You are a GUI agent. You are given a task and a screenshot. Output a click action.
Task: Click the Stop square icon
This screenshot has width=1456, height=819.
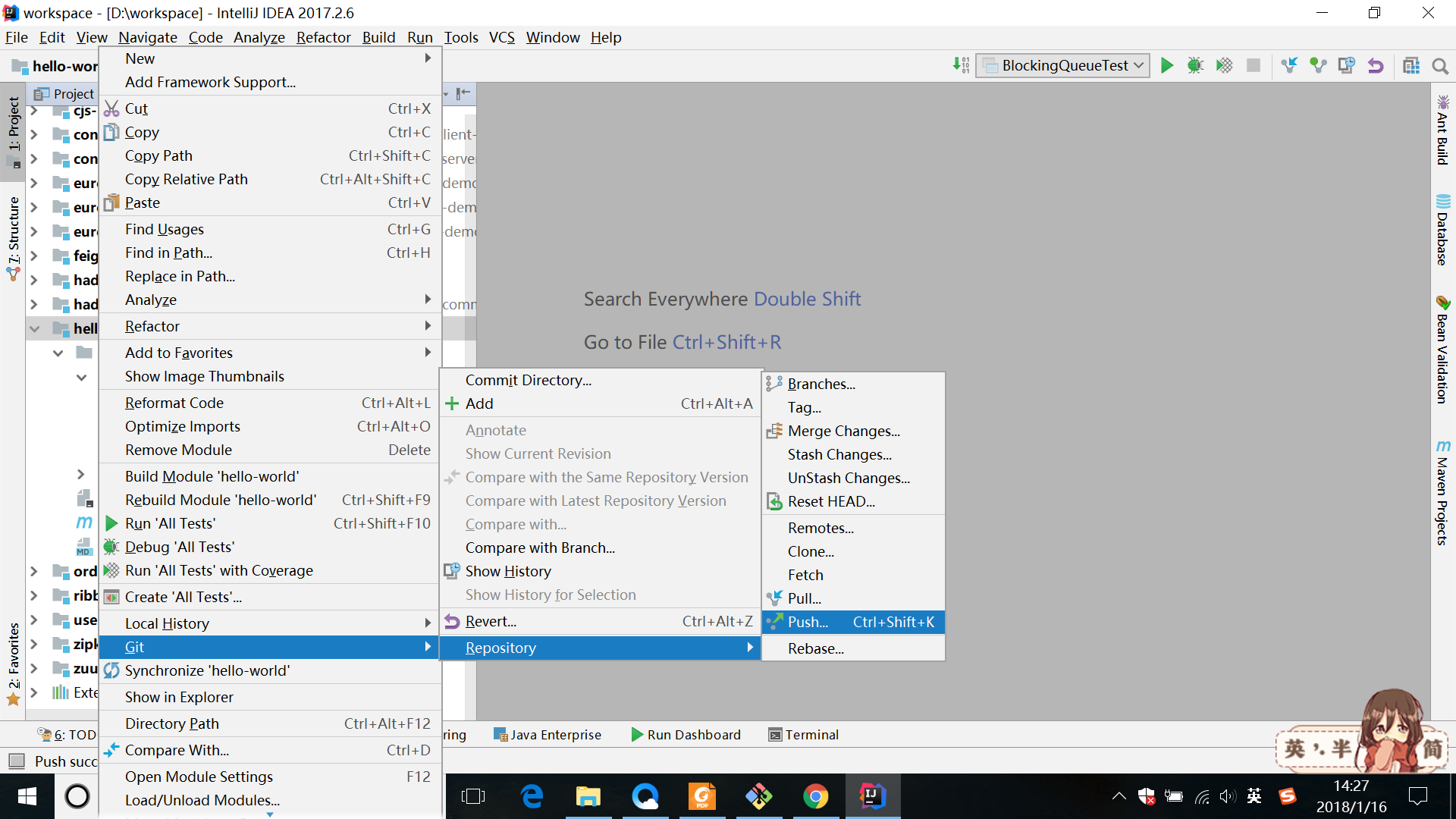[x=1254, y=66]
